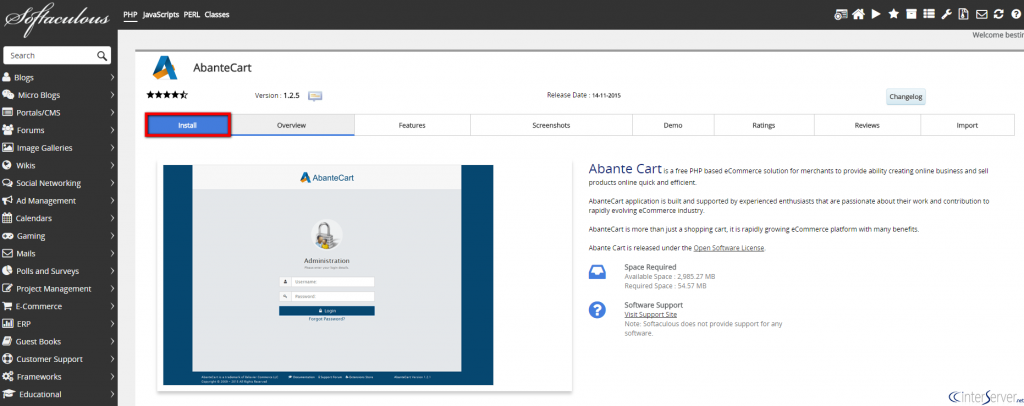Click the Ad Management megaphone icon
The height and width of the screenshot is (406, 1024).
pyautogui.click(x=7, y=200)
